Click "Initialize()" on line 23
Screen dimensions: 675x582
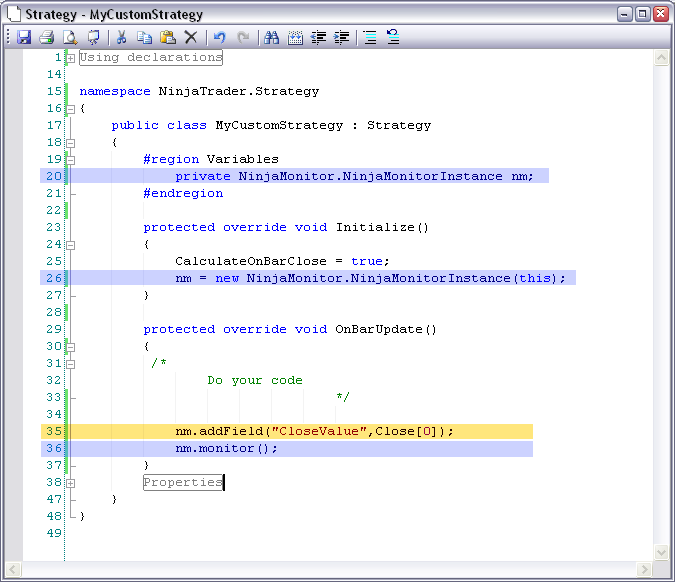pos(382,227)
